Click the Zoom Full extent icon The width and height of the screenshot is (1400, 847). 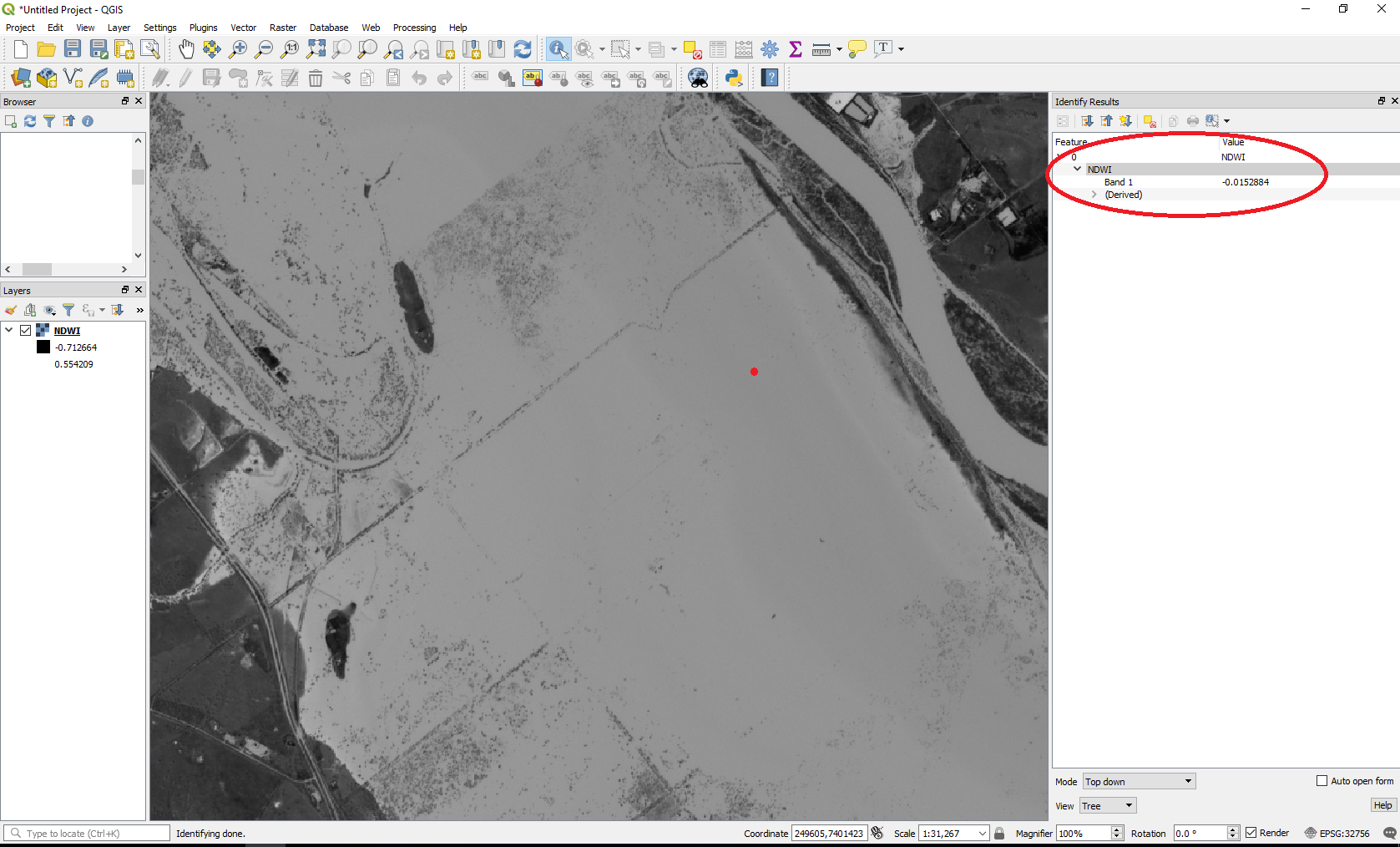(316, 49)
